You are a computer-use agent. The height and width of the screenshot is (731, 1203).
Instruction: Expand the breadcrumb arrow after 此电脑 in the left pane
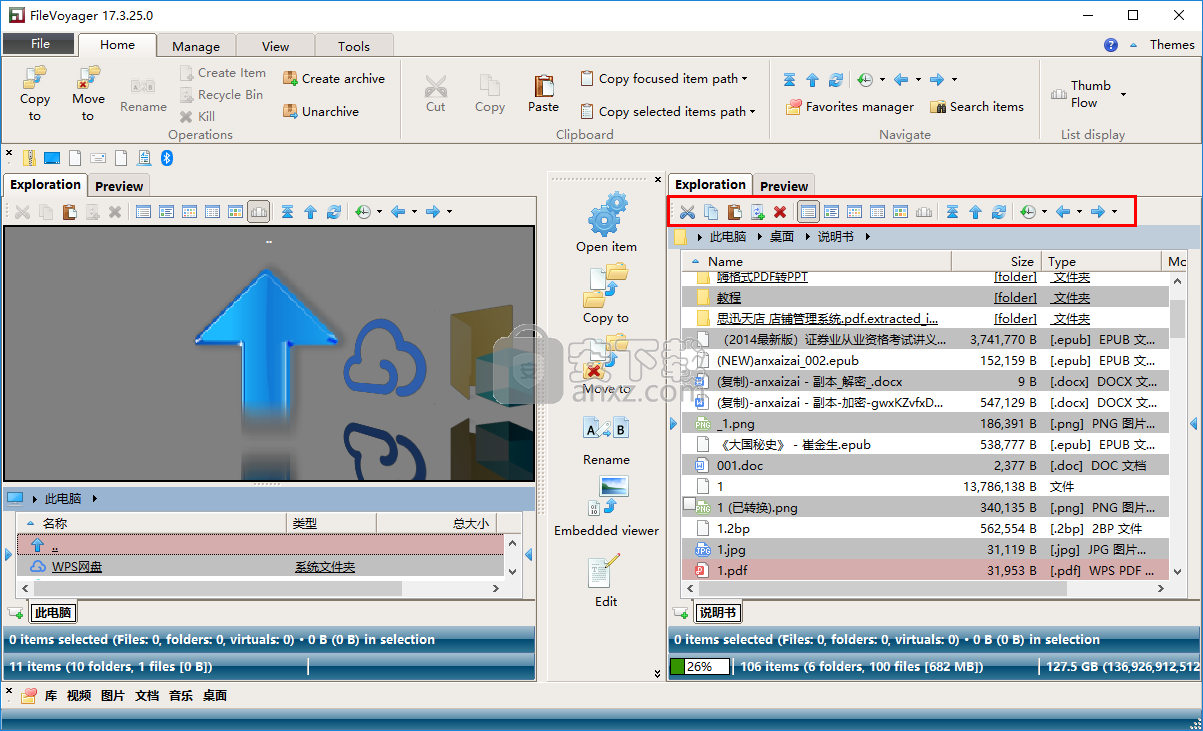click(x=94, y=498)
